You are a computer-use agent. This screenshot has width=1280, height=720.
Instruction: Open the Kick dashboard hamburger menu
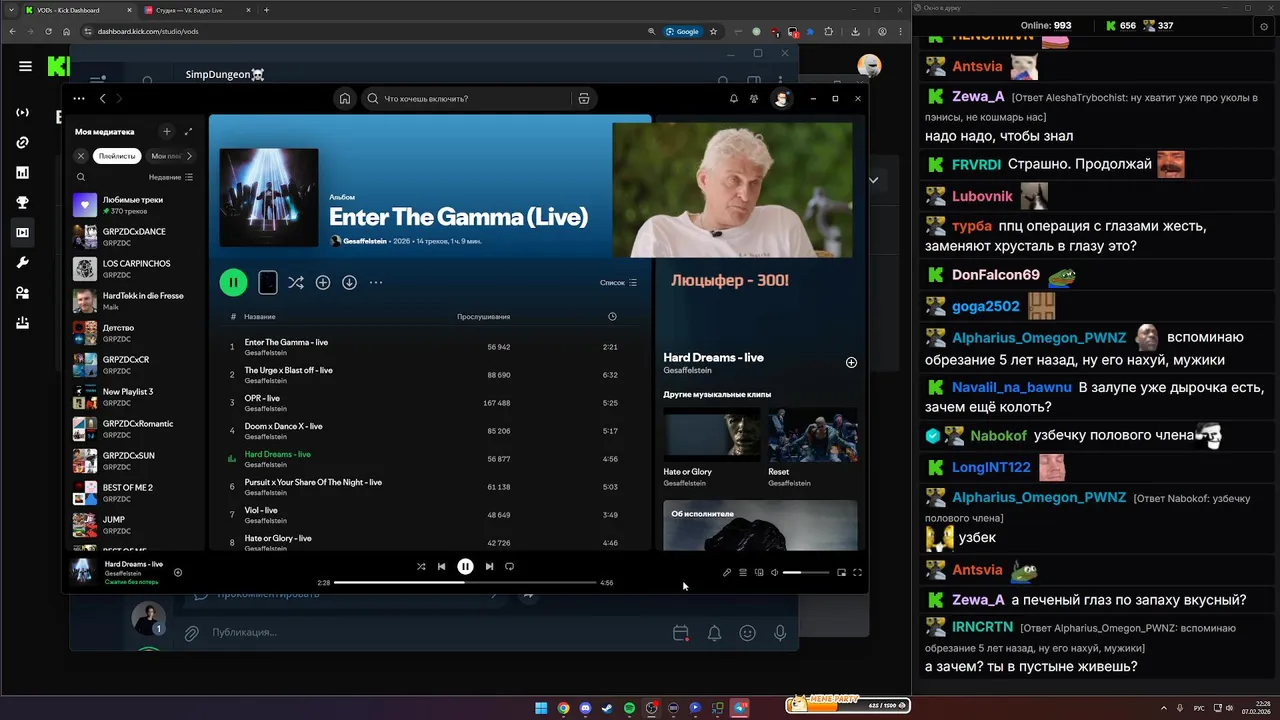[x=25, y=66]
